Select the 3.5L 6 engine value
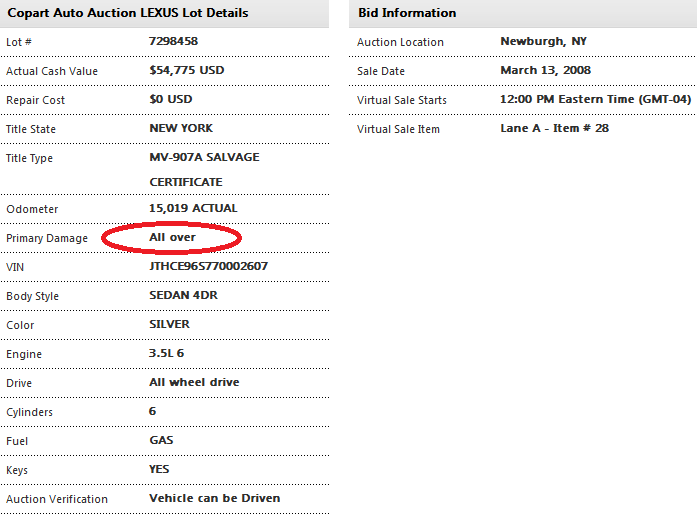The width and height of the screenshot is (697, 514). 167,354
